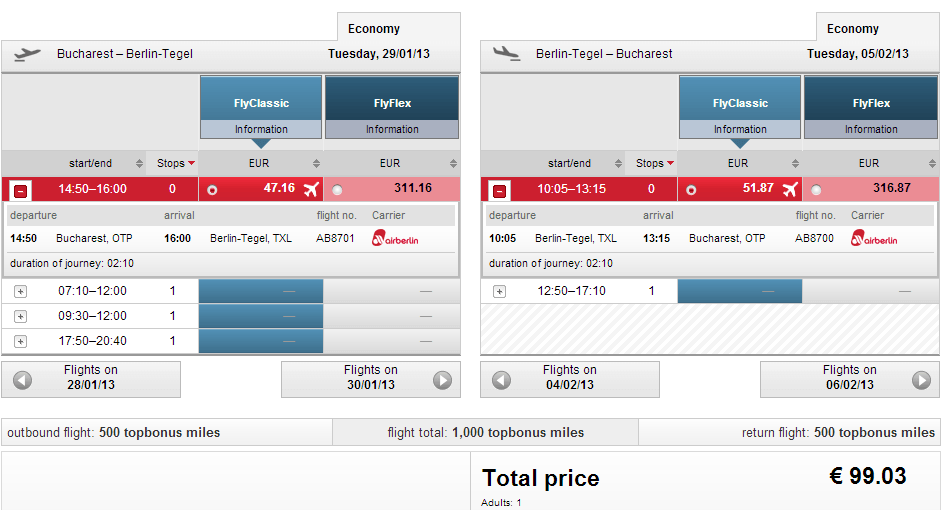
Task: Open the outbound Economy tab
Action: pyautogui.click(x=374, y=29)
